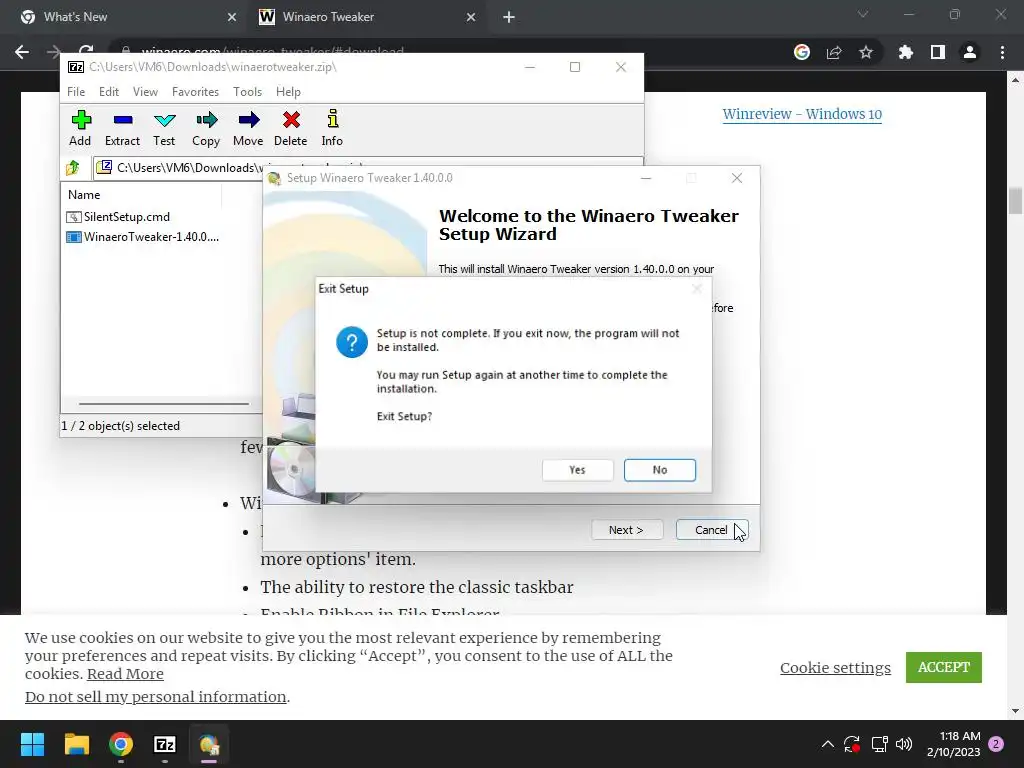Open File menu in 7-Zip

[x=76, y=91]
